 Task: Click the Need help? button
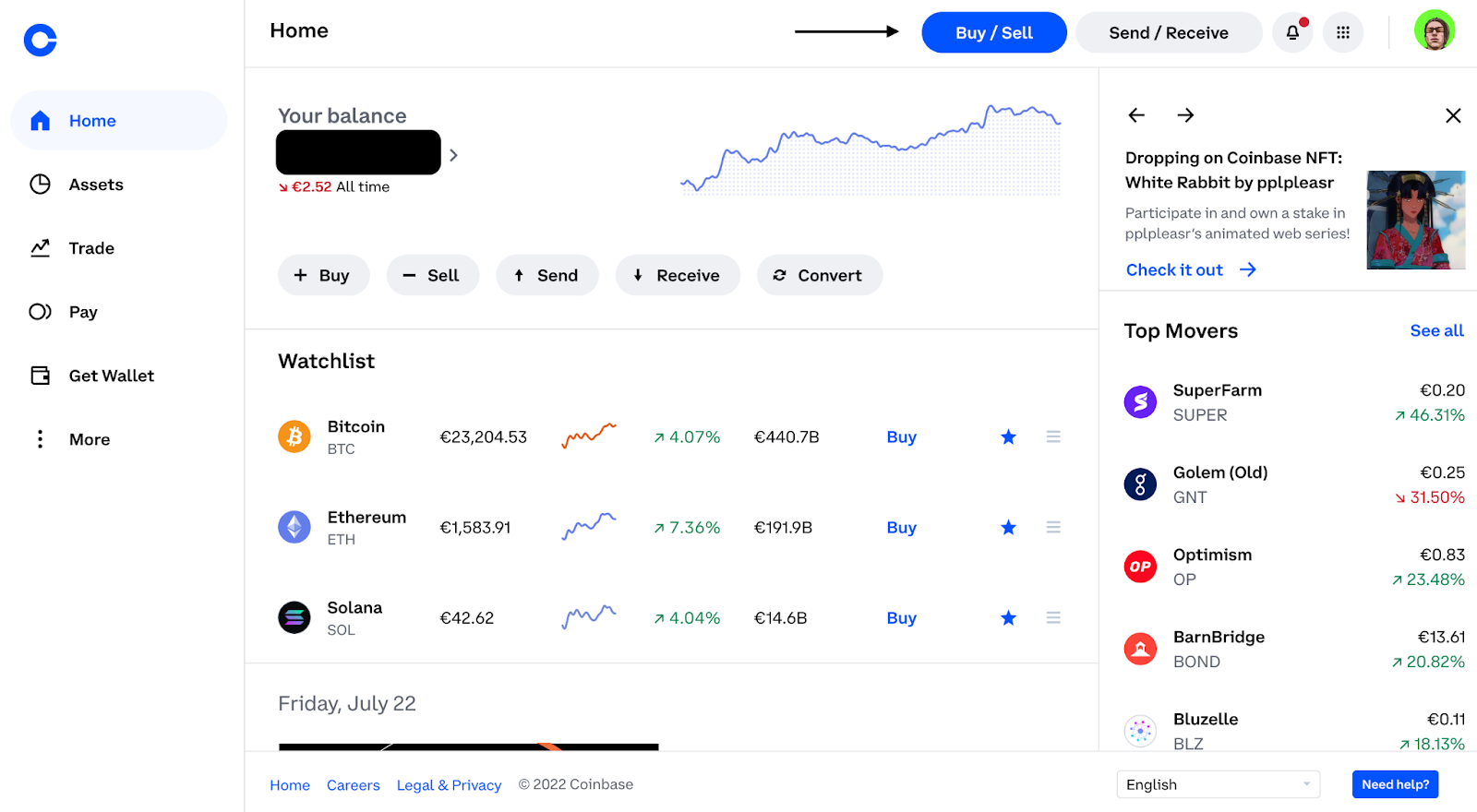click(1395, 784)
